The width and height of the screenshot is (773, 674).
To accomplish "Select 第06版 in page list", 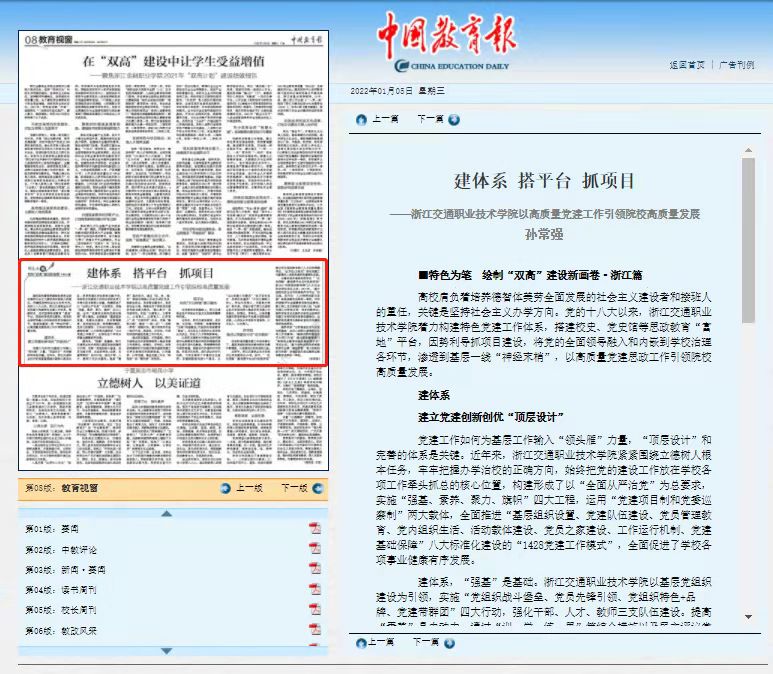I will coord(61,631).
